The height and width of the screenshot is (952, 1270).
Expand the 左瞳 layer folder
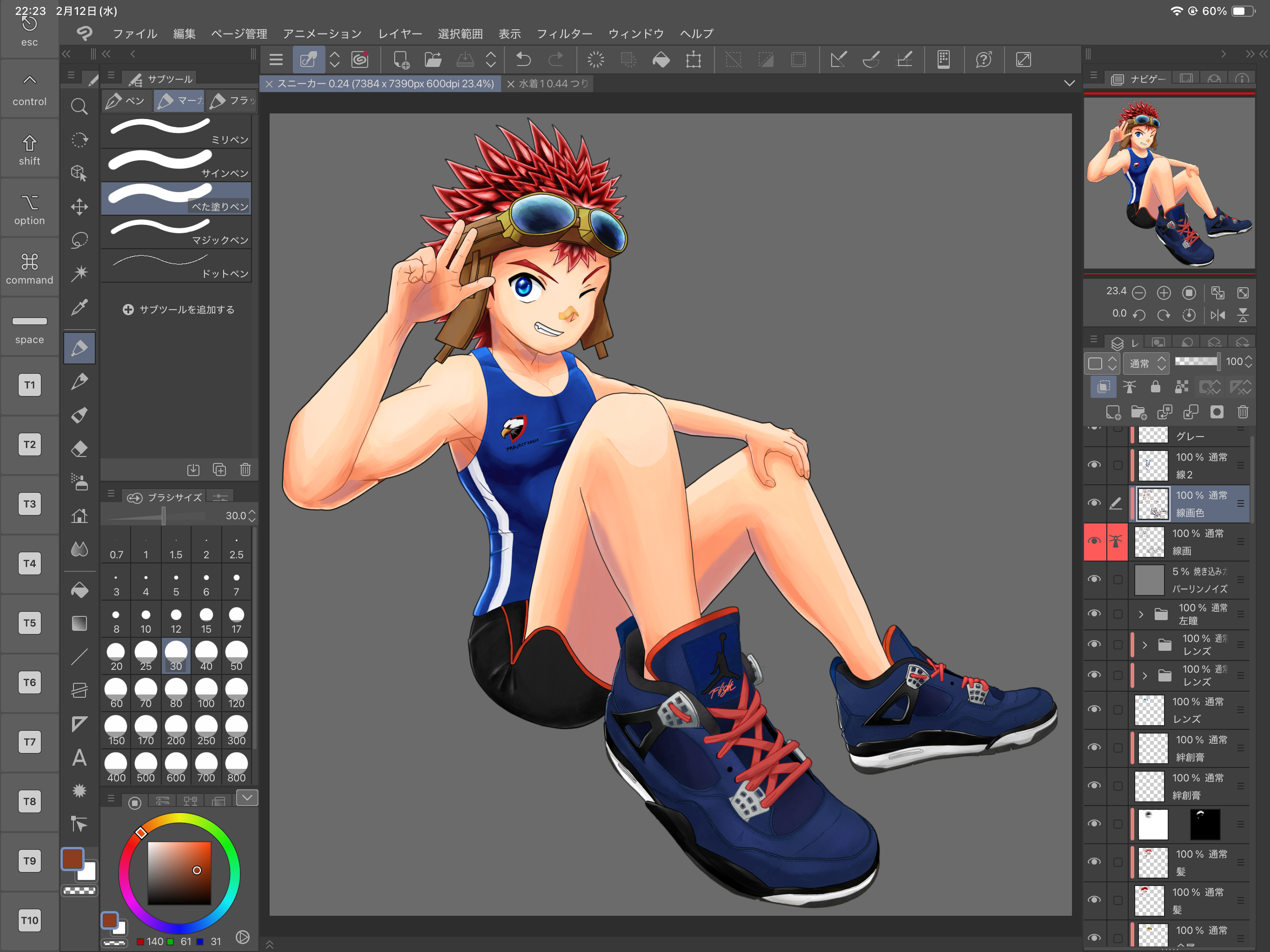[x=1141, y=615]
